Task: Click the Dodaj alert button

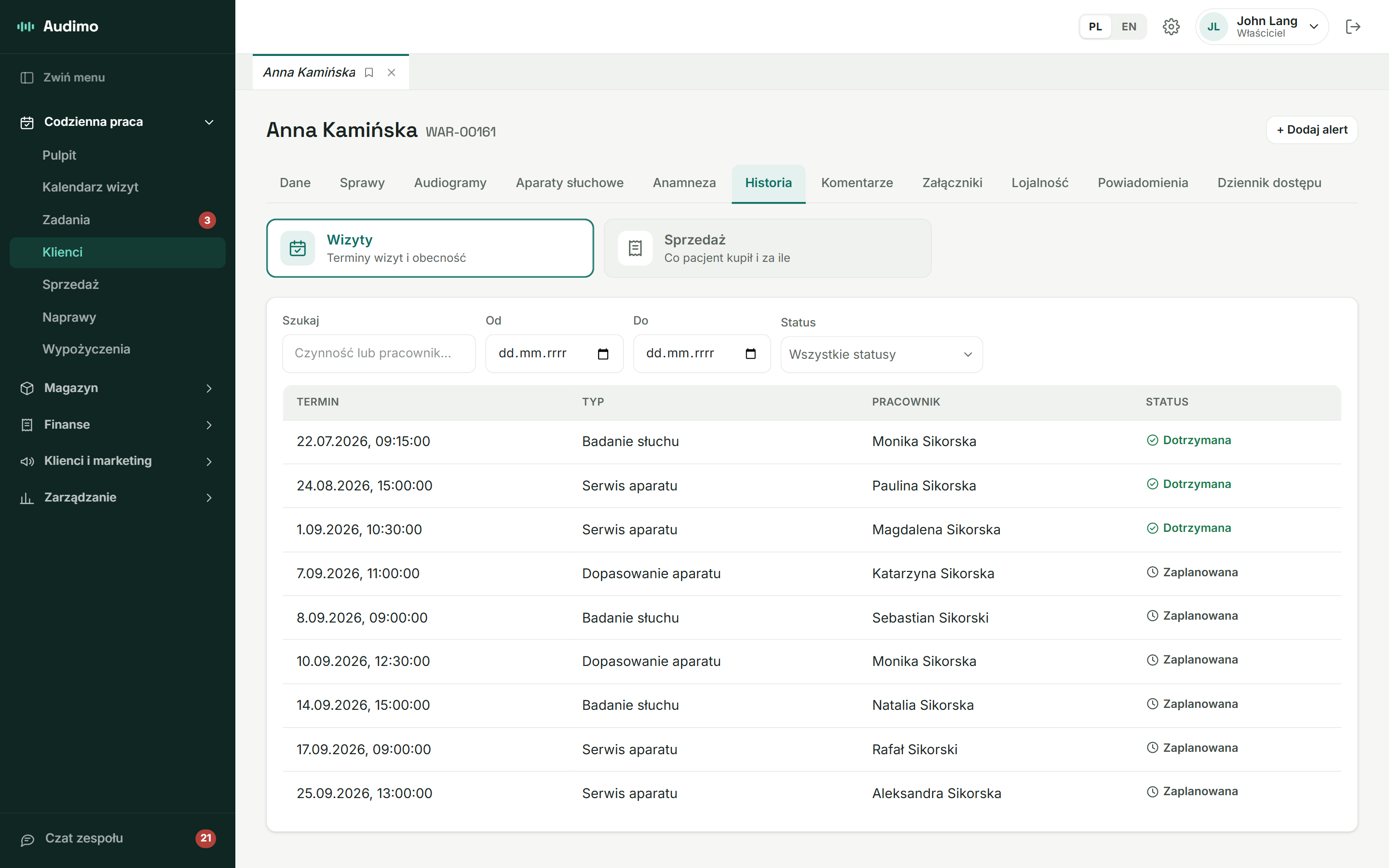Action: [x=1311, y=130]
